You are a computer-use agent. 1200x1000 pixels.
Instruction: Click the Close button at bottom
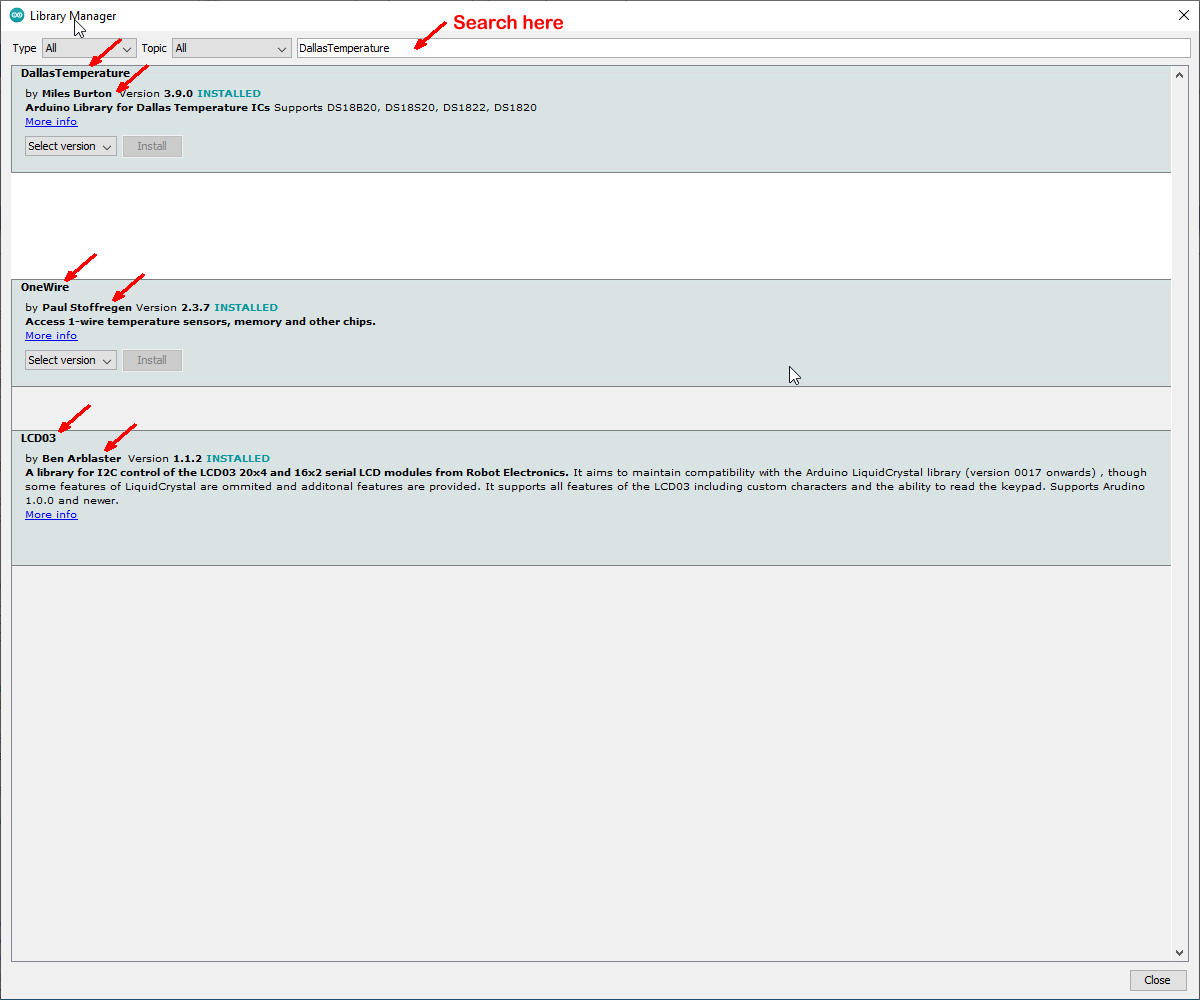[1158, 980]
